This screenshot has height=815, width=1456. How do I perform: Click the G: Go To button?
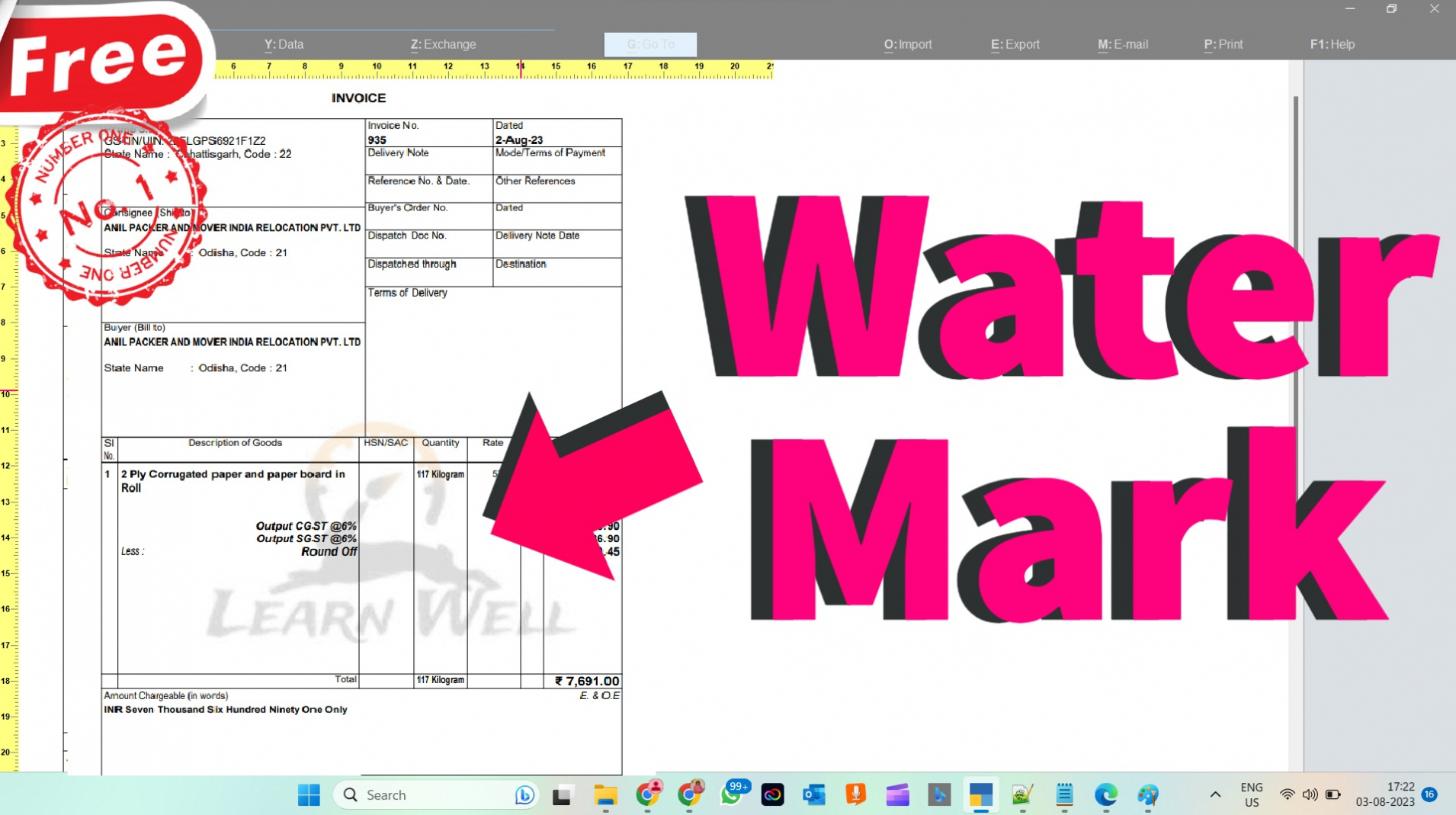[x=650, y=44]
